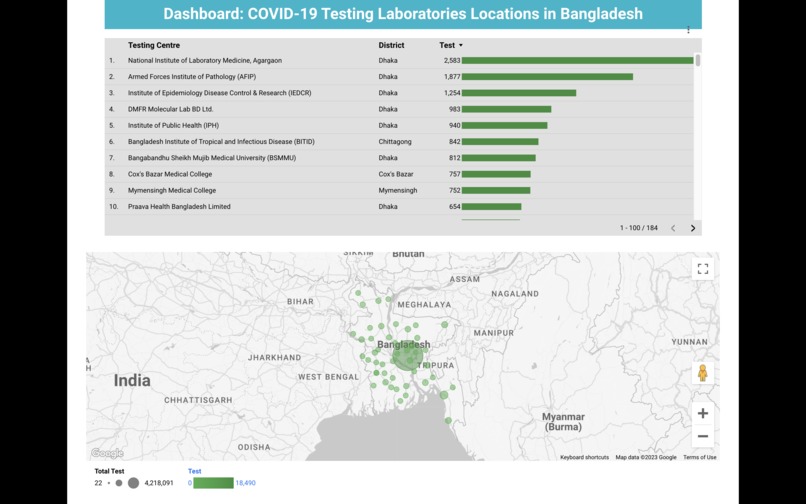Click the 18,490 legend maximum value

pyautogui.click(x=245, y=483)
